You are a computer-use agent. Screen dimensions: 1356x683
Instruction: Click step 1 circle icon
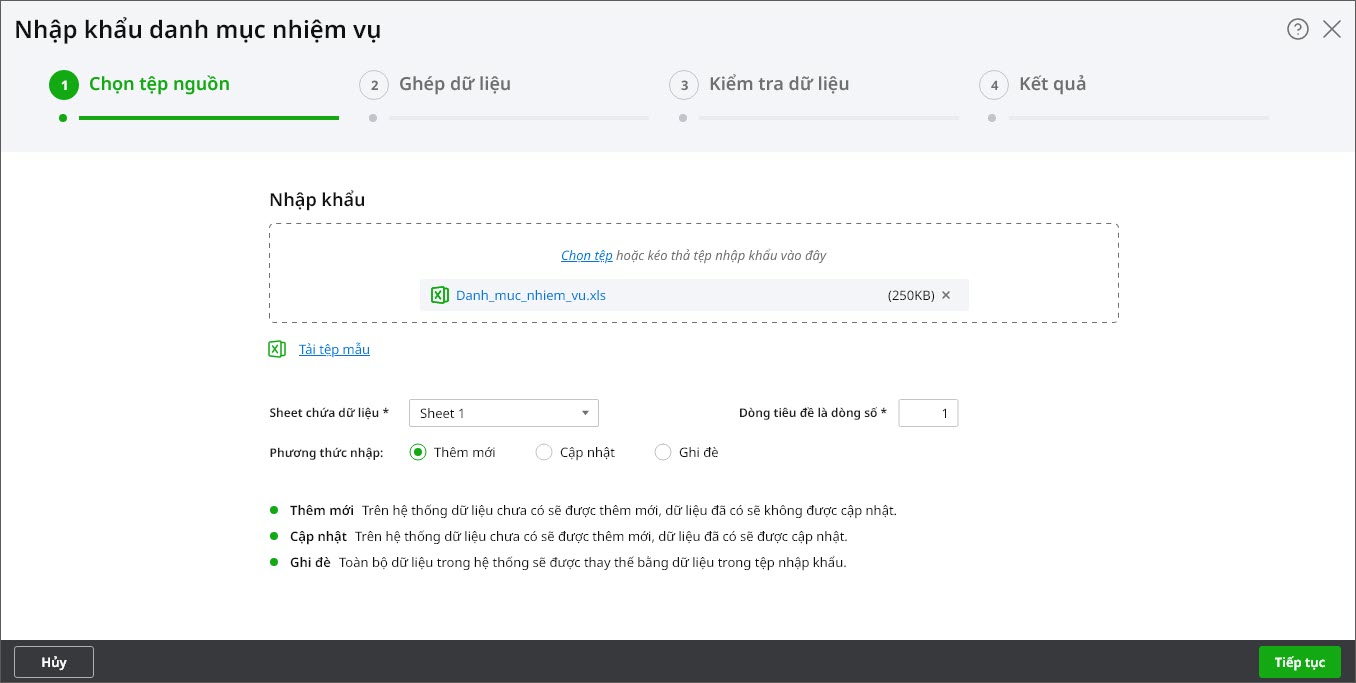pos(64,85)
